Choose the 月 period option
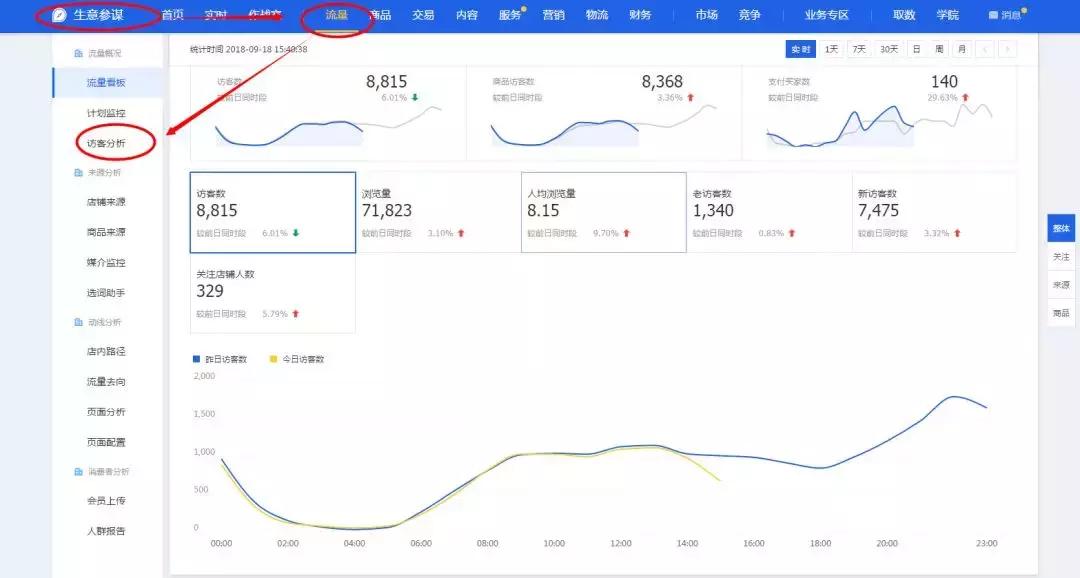1080x578 pixels. point(961,49)
